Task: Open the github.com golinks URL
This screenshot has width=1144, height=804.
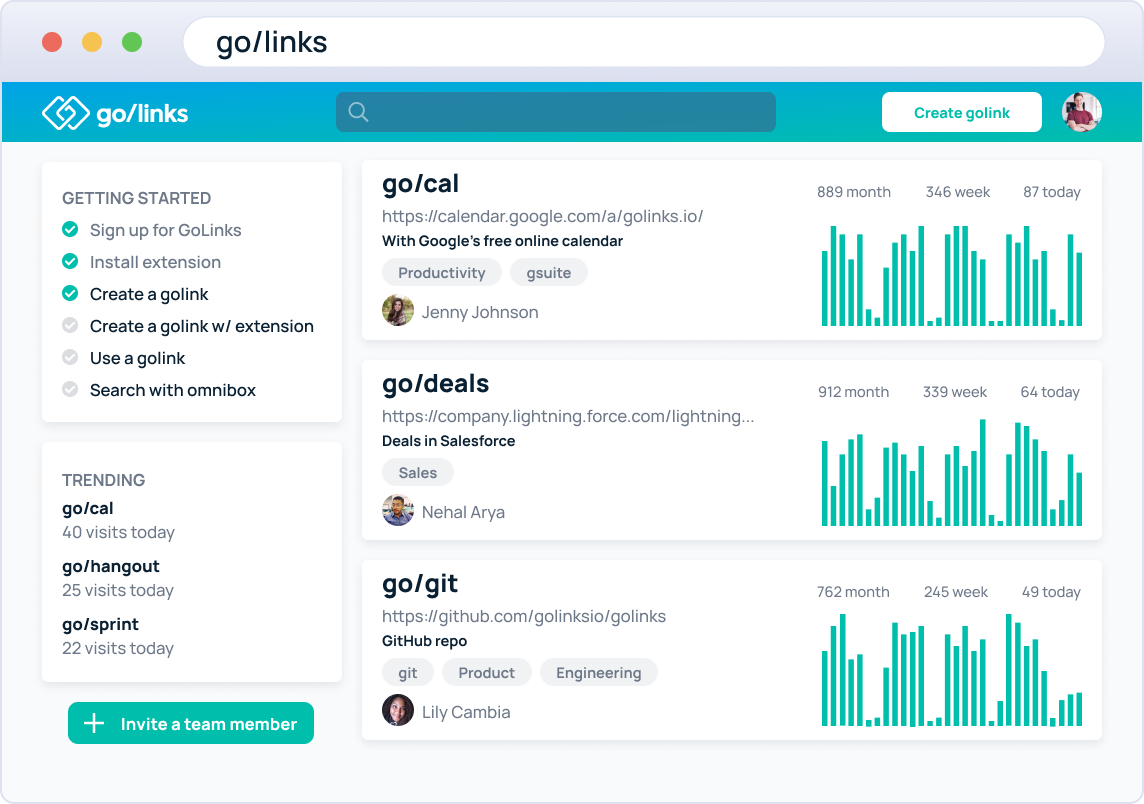Action: [x=523, y=616]
